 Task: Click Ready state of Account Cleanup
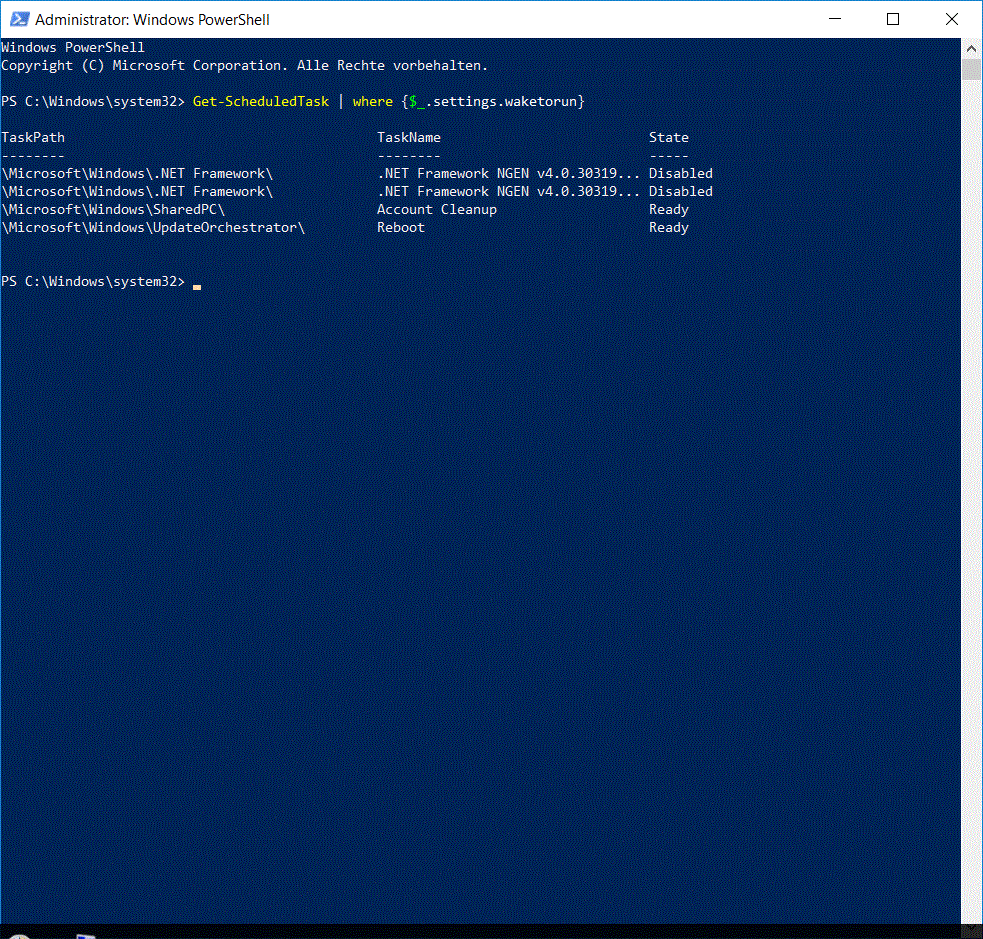pyautogui.click(x=668, y=209)
